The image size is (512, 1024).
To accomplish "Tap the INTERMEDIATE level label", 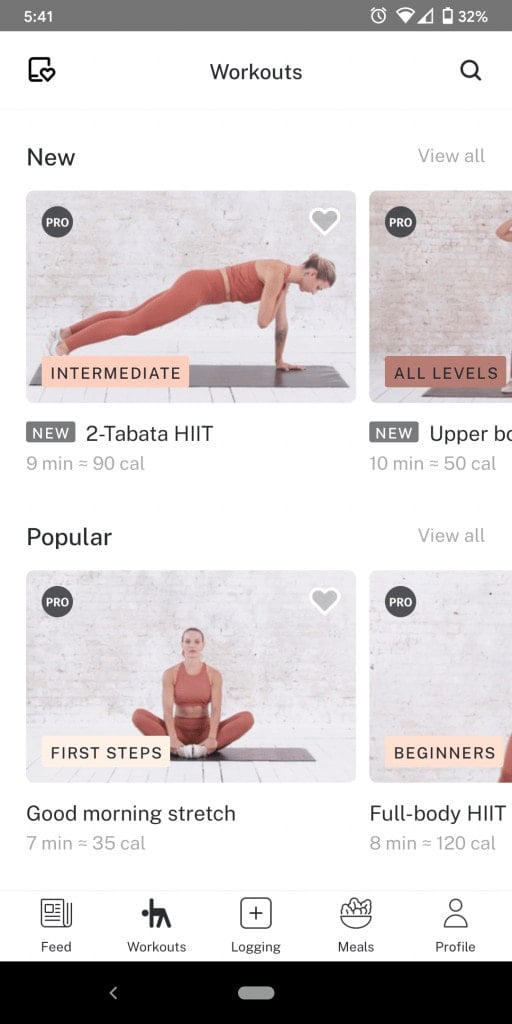I will tap(116, 373).
